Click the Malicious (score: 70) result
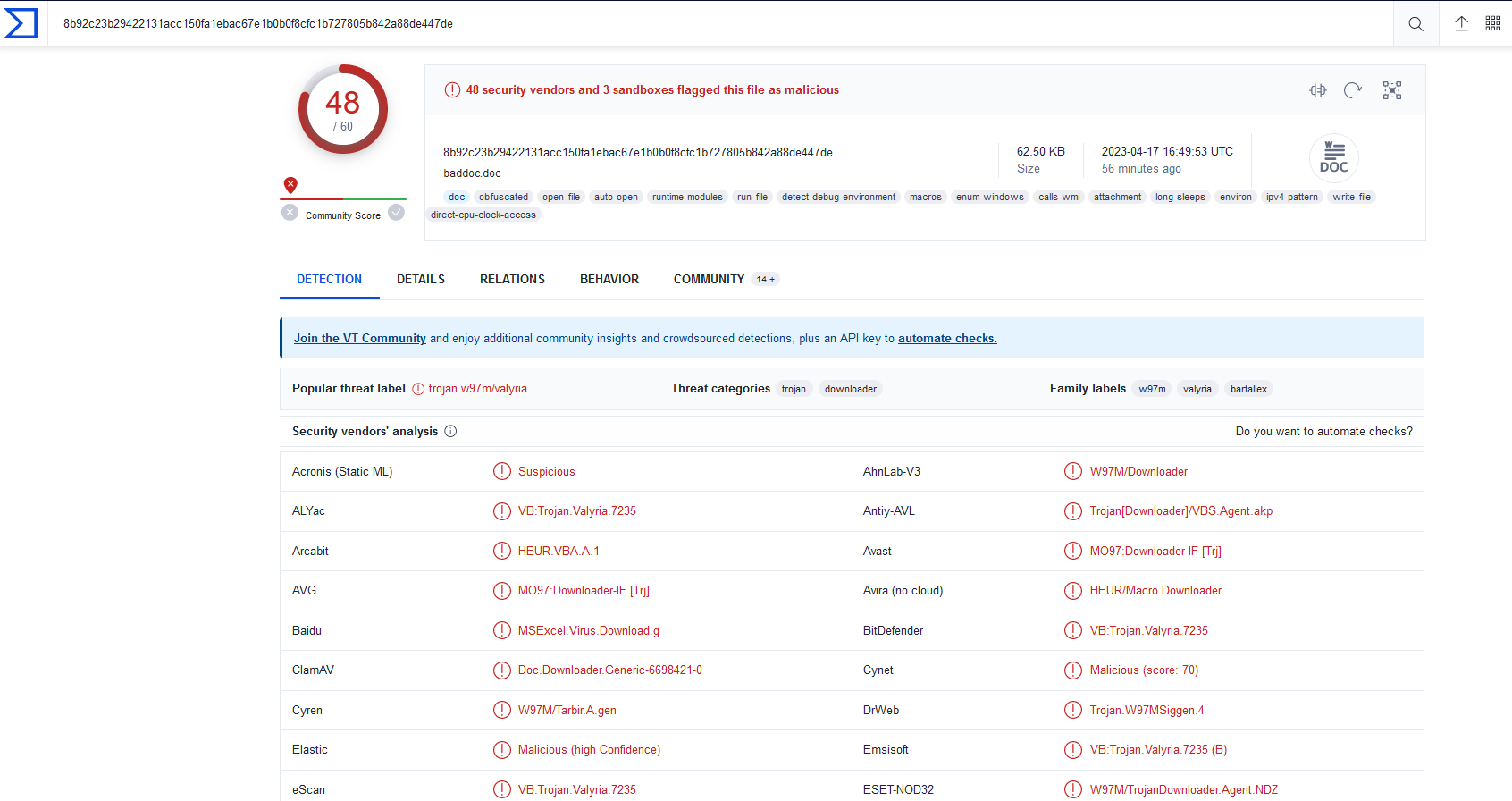The width and height of the screenshot is (1512, 801). coord(1144,670)
